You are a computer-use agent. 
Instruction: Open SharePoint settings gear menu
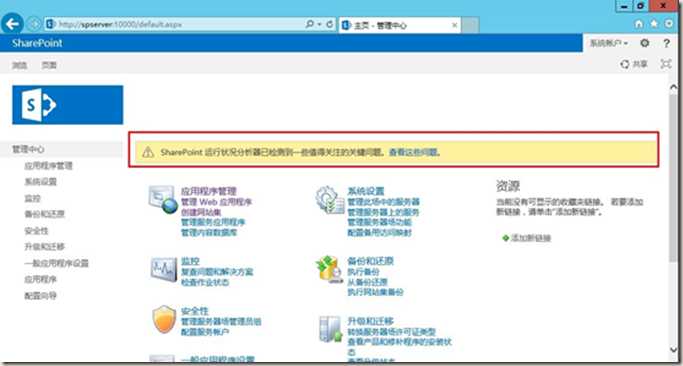tap(645, 43)
